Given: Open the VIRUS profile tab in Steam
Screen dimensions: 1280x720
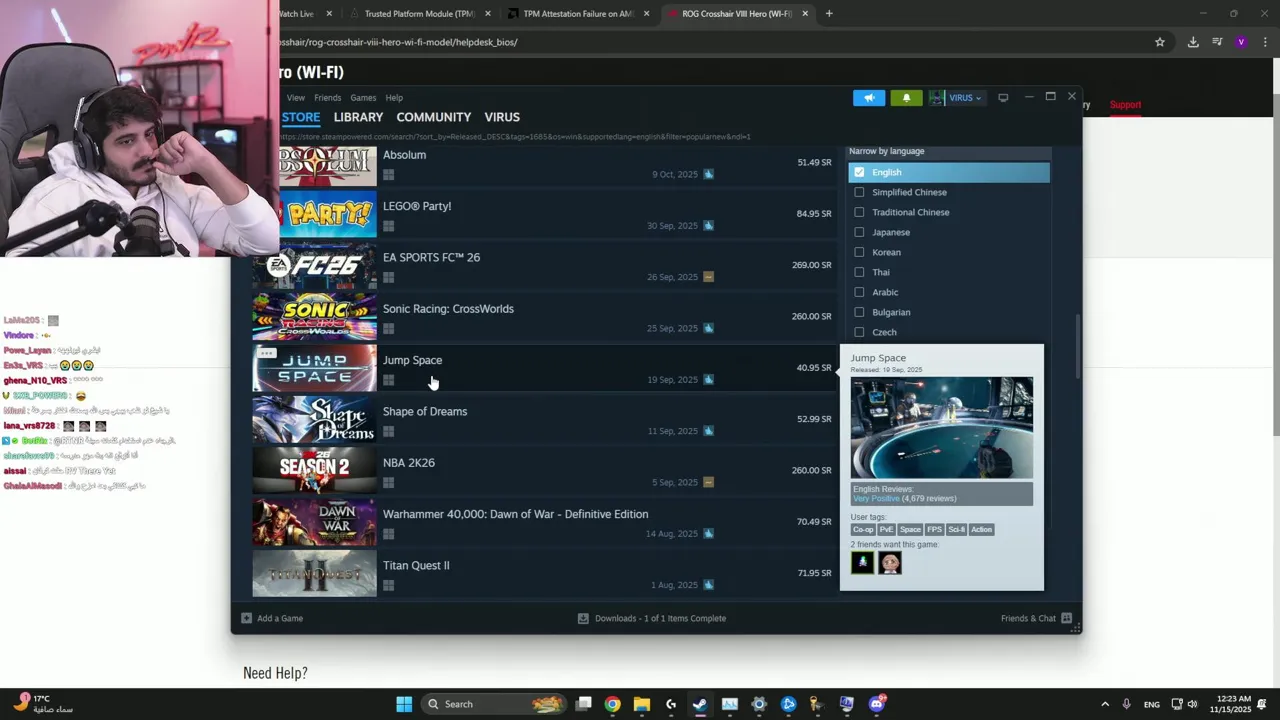Looking at the screenshot, I should (502, 117).
